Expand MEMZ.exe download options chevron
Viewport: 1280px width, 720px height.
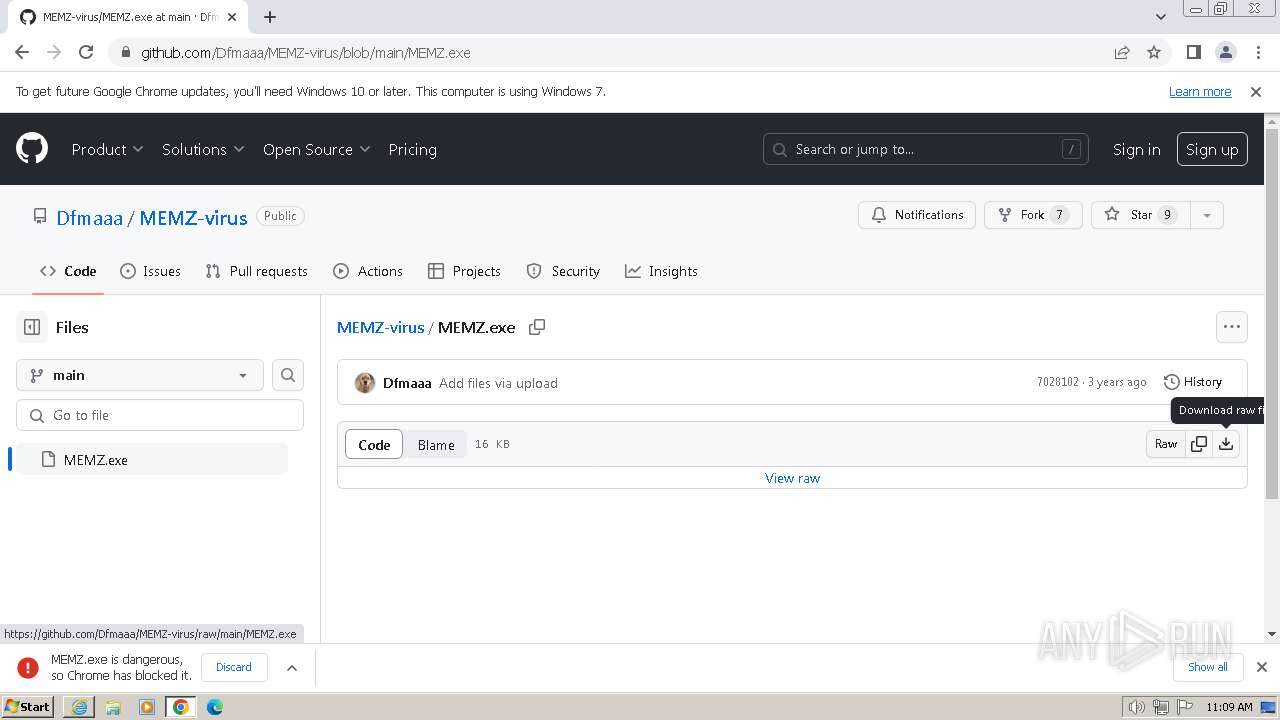pyautogui.click(x=292, y=667)
